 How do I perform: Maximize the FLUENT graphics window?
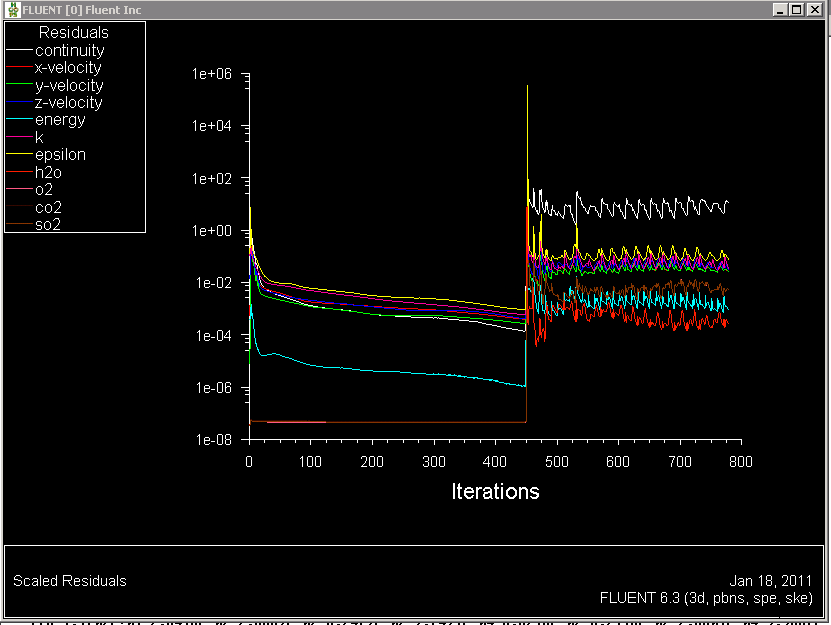pos(797,9)
